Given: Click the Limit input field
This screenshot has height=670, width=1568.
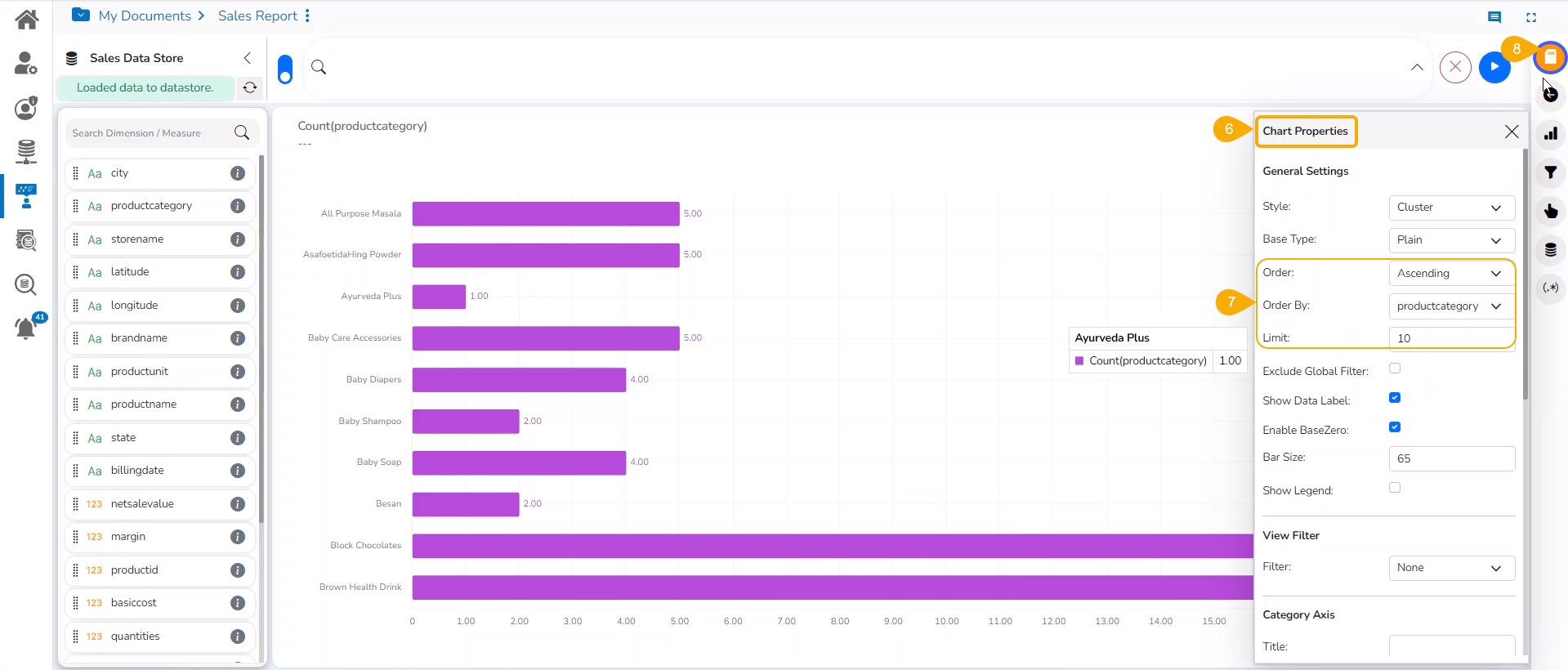Looking at the screenshot, I should [x=1451, y=338].
